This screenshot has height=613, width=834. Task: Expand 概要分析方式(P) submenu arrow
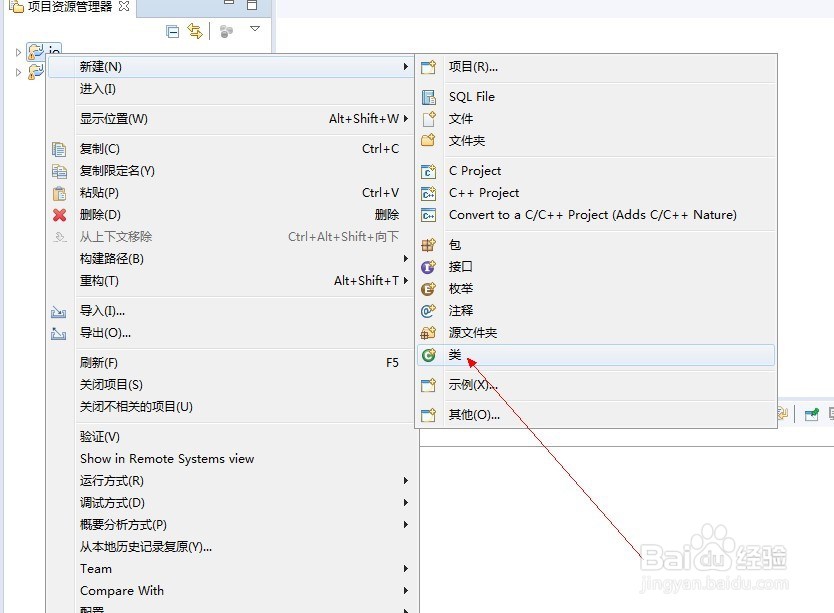pyautogui.click(x=406, y=525)
